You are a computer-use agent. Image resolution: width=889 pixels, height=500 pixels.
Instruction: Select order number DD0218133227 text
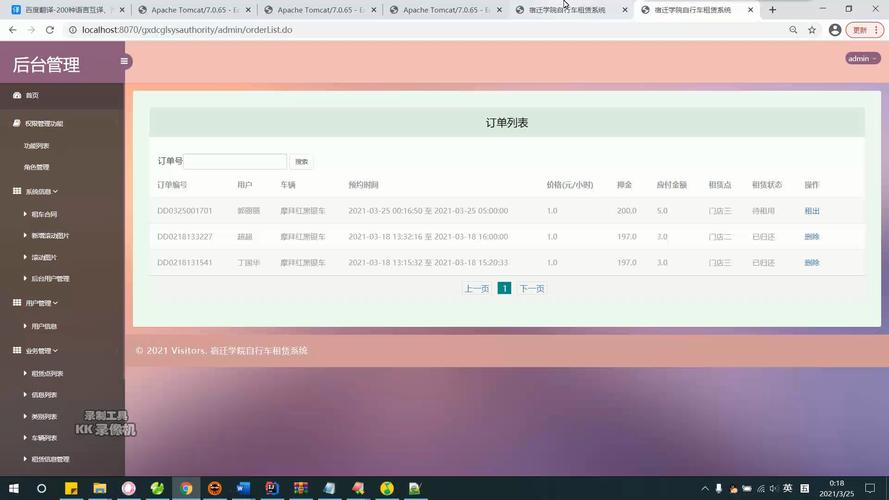[x=185, y=237]
